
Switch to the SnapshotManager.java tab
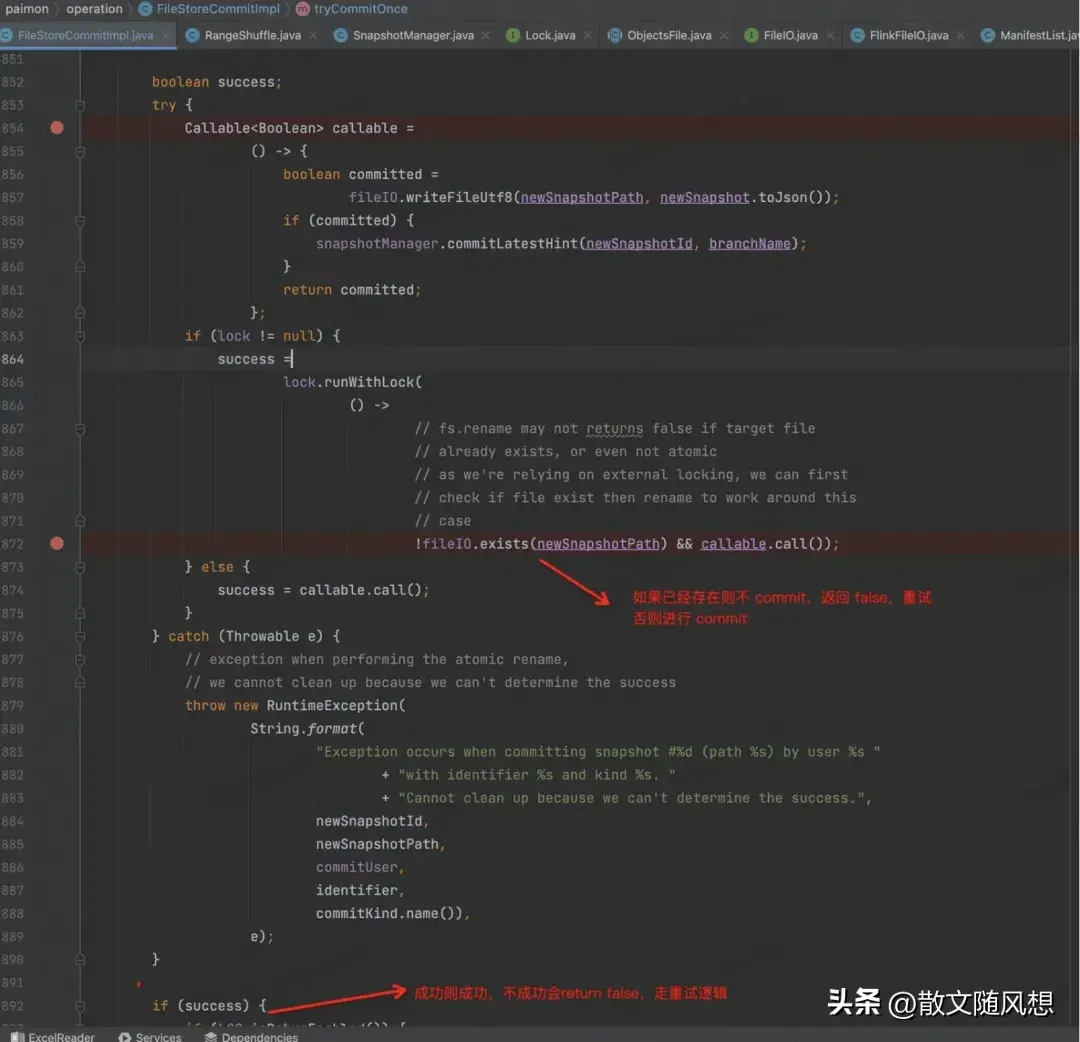(413, 35)
